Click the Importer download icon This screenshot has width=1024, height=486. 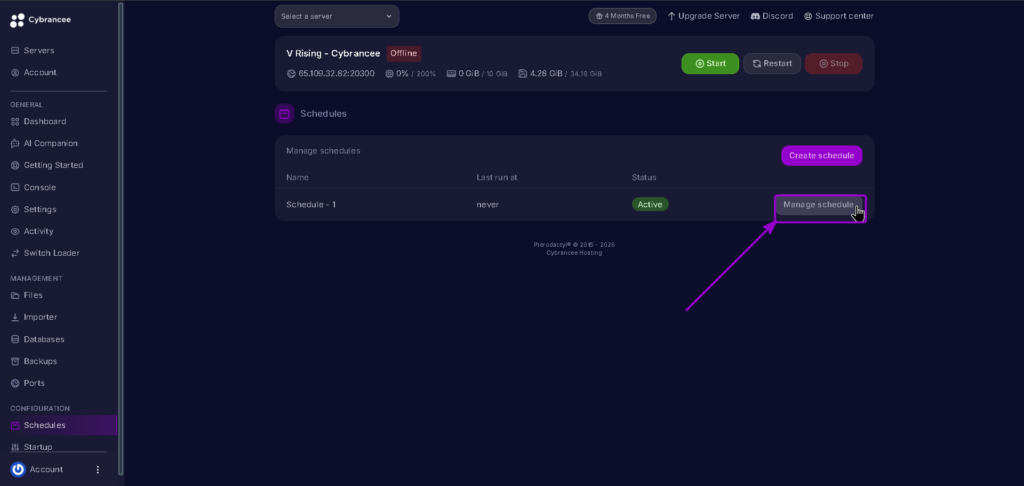(x=15, y=317)
